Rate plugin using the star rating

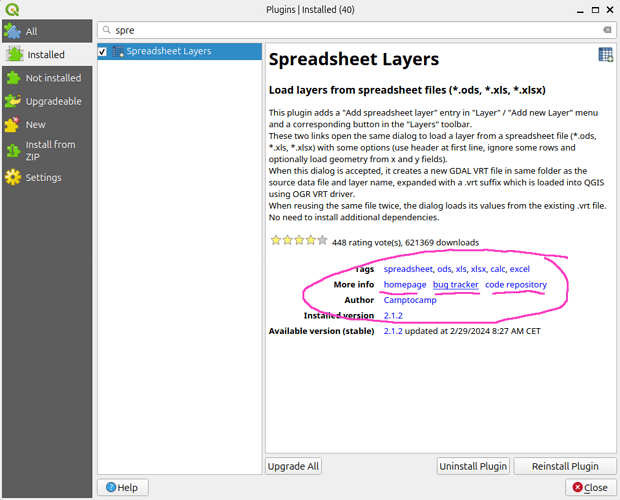coord(299,240)
